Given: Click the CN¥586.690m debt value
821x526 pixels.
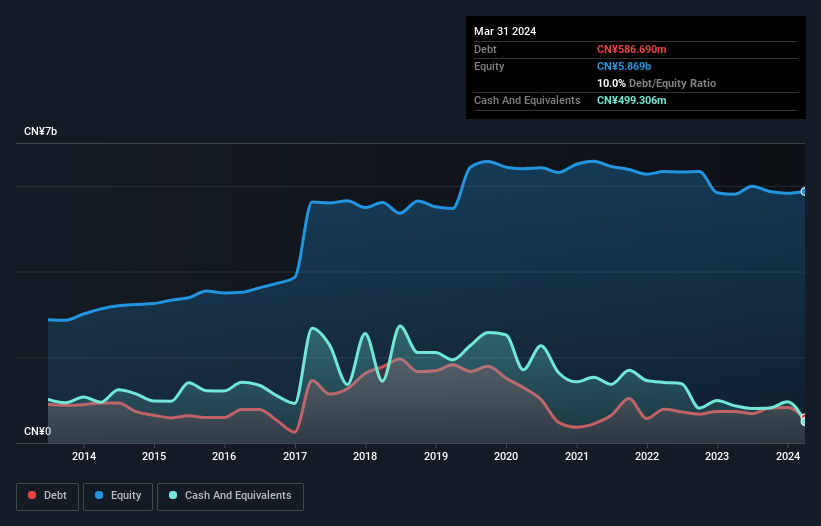Looking at the screenshot, I should [631, 49].
